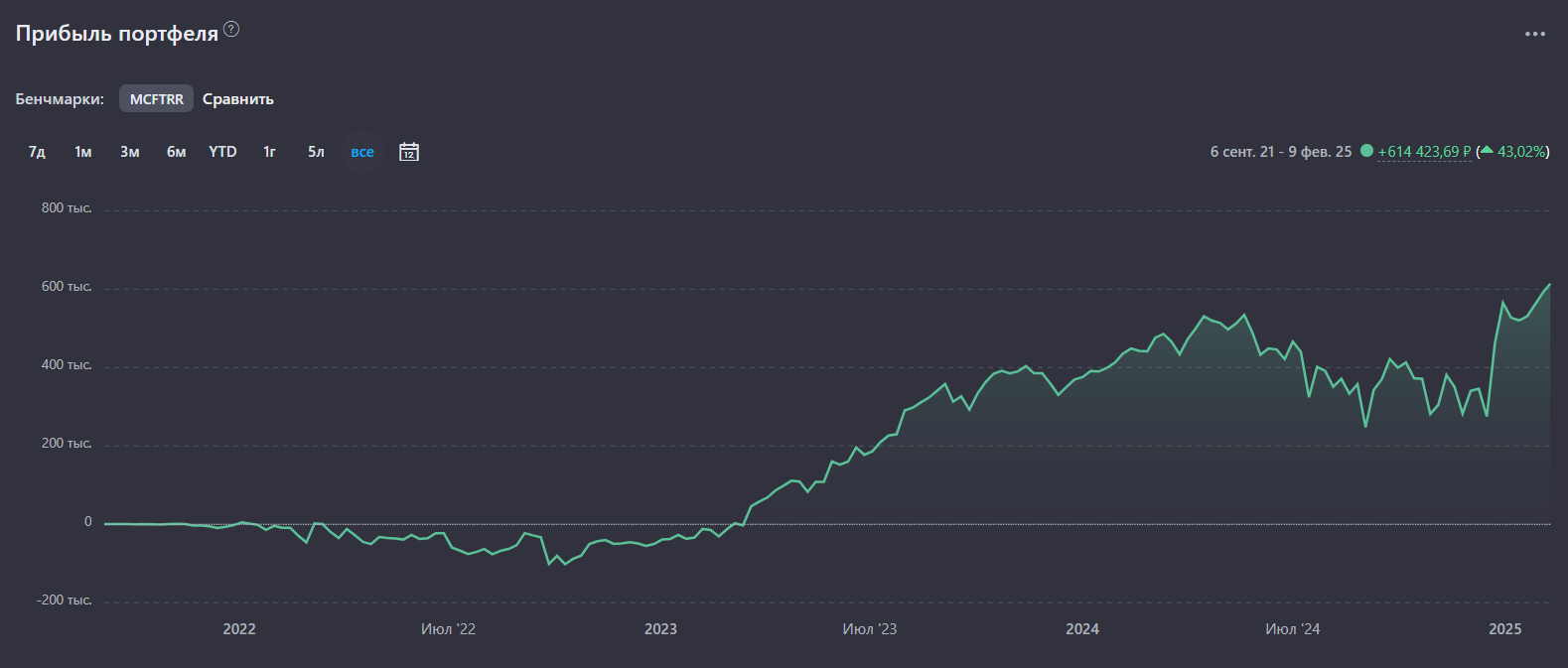Viewport: 1568px width, 668px height.
Task: Click the Сравнить benchmark button
Action: click(238, 99)
